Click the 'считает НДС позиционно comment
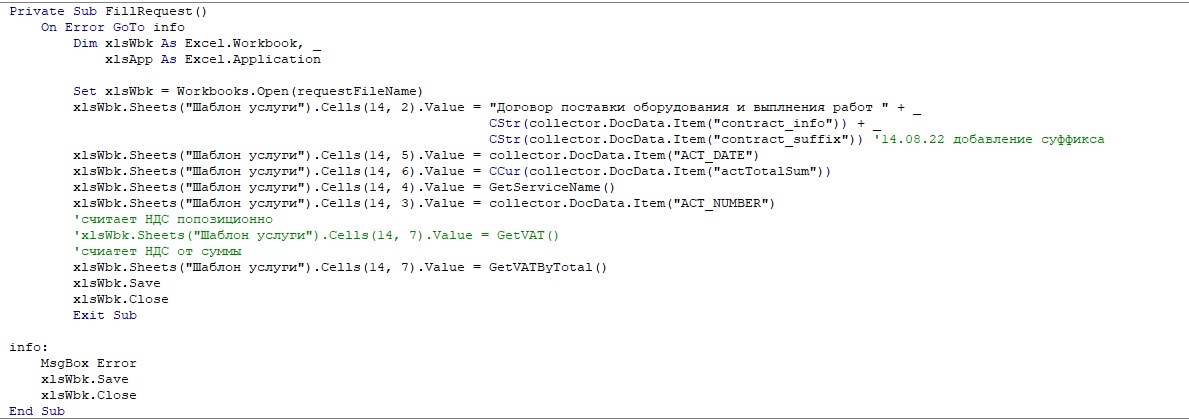This screenshot has width=1189, height=420. pos(172,219)
